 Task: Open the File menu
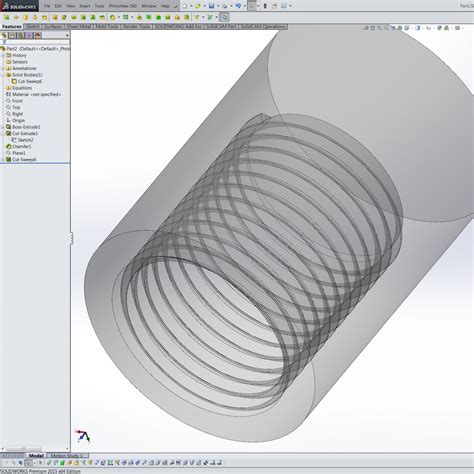click(47, 6)
